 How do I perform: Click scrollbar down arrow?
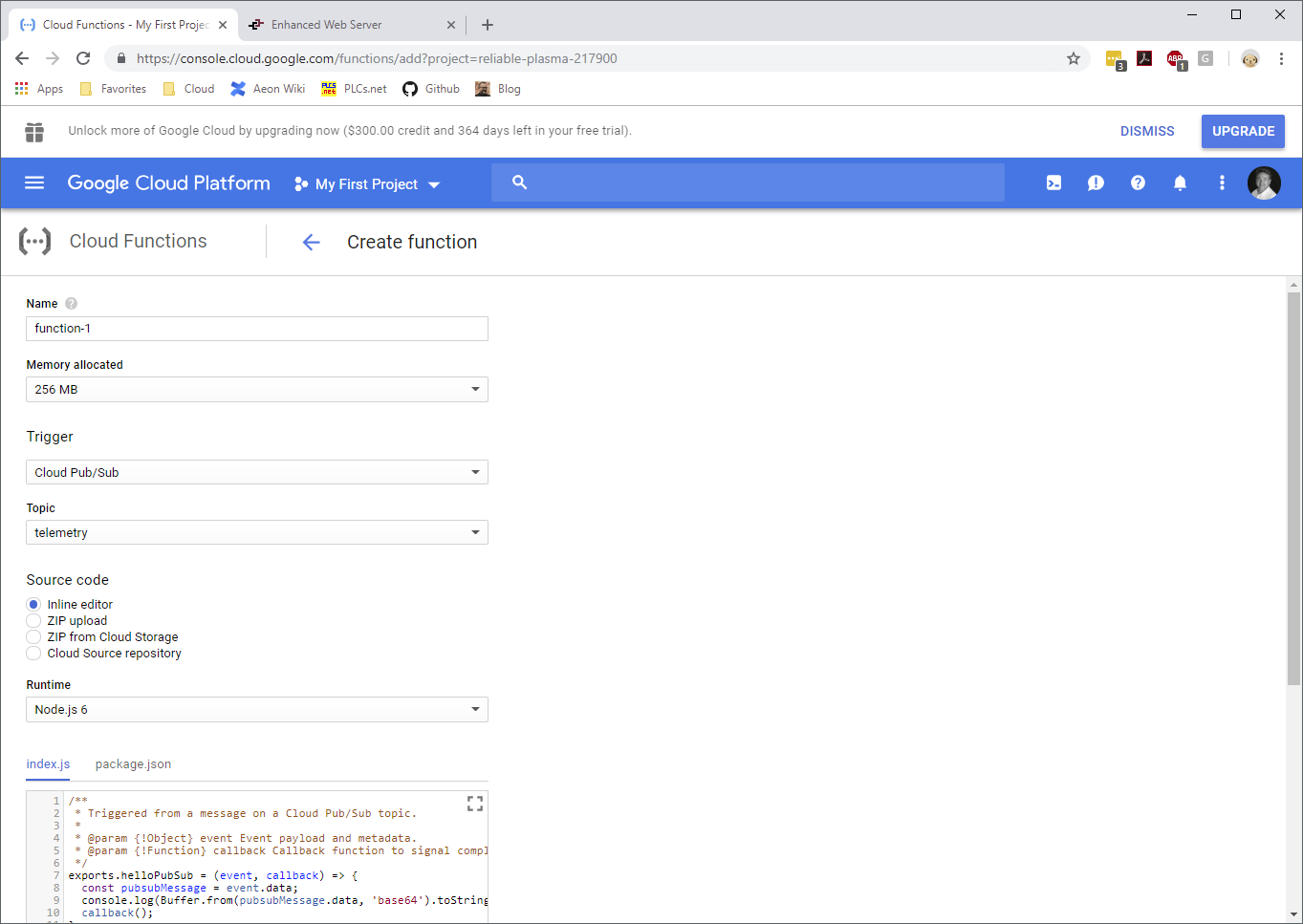(1293, 914)
